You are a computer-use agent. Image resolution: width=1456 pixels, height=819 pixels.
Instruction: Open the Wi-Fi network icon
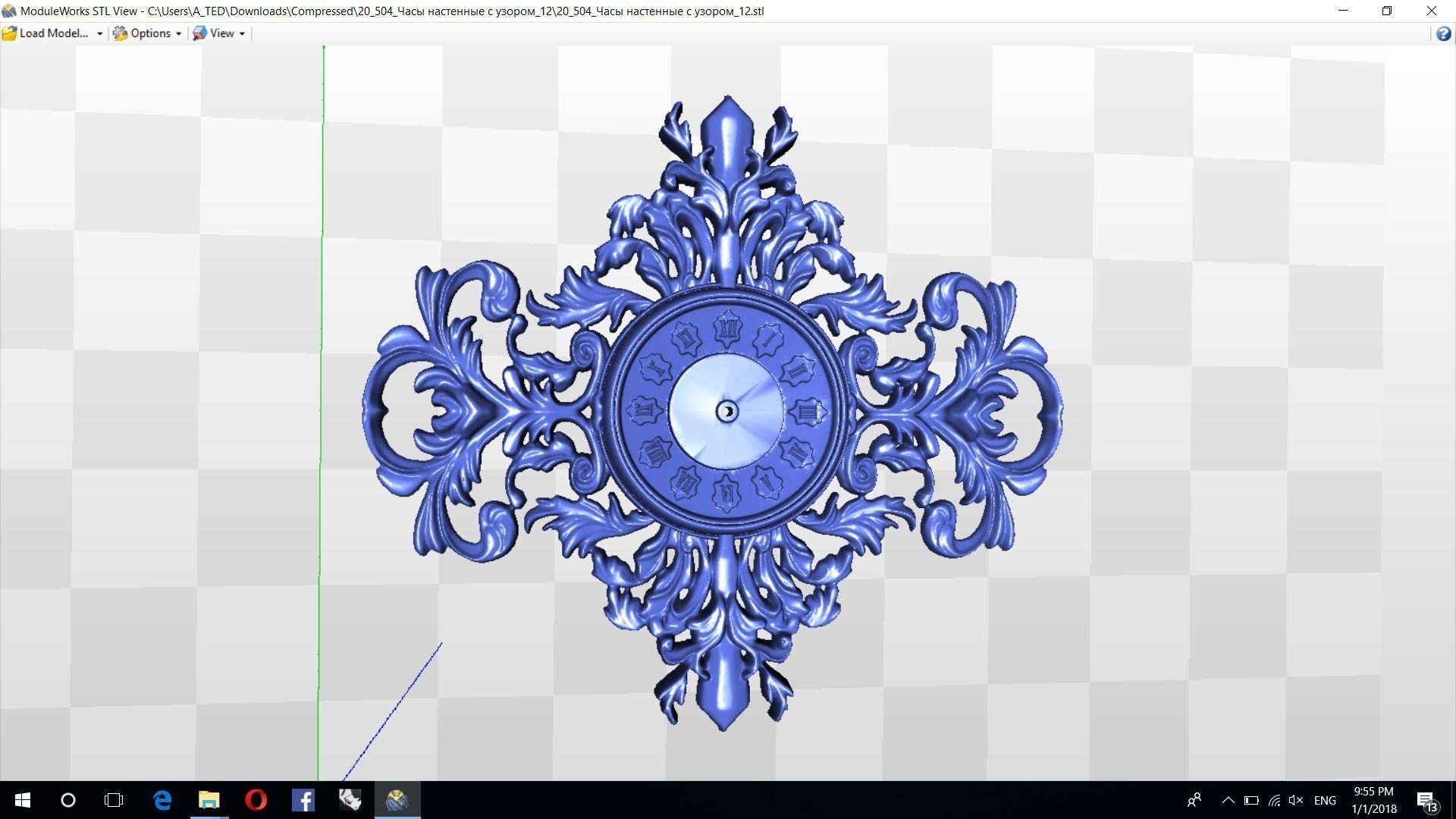[1274, 800]
